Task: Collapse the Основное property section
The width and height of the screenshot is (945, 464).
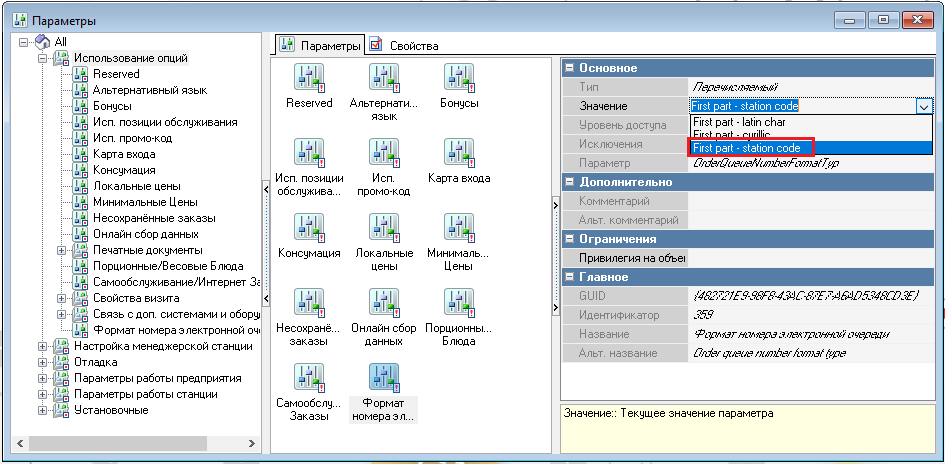Action: (570, 68)
